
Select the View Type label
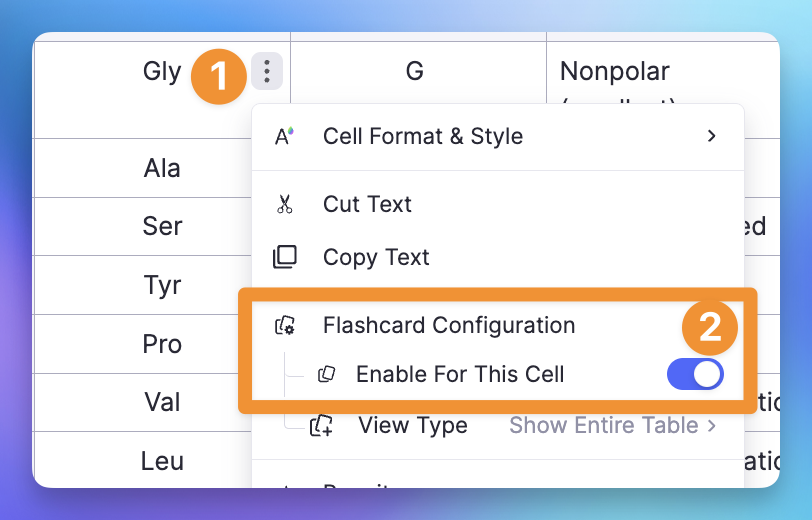click(413, 425)
